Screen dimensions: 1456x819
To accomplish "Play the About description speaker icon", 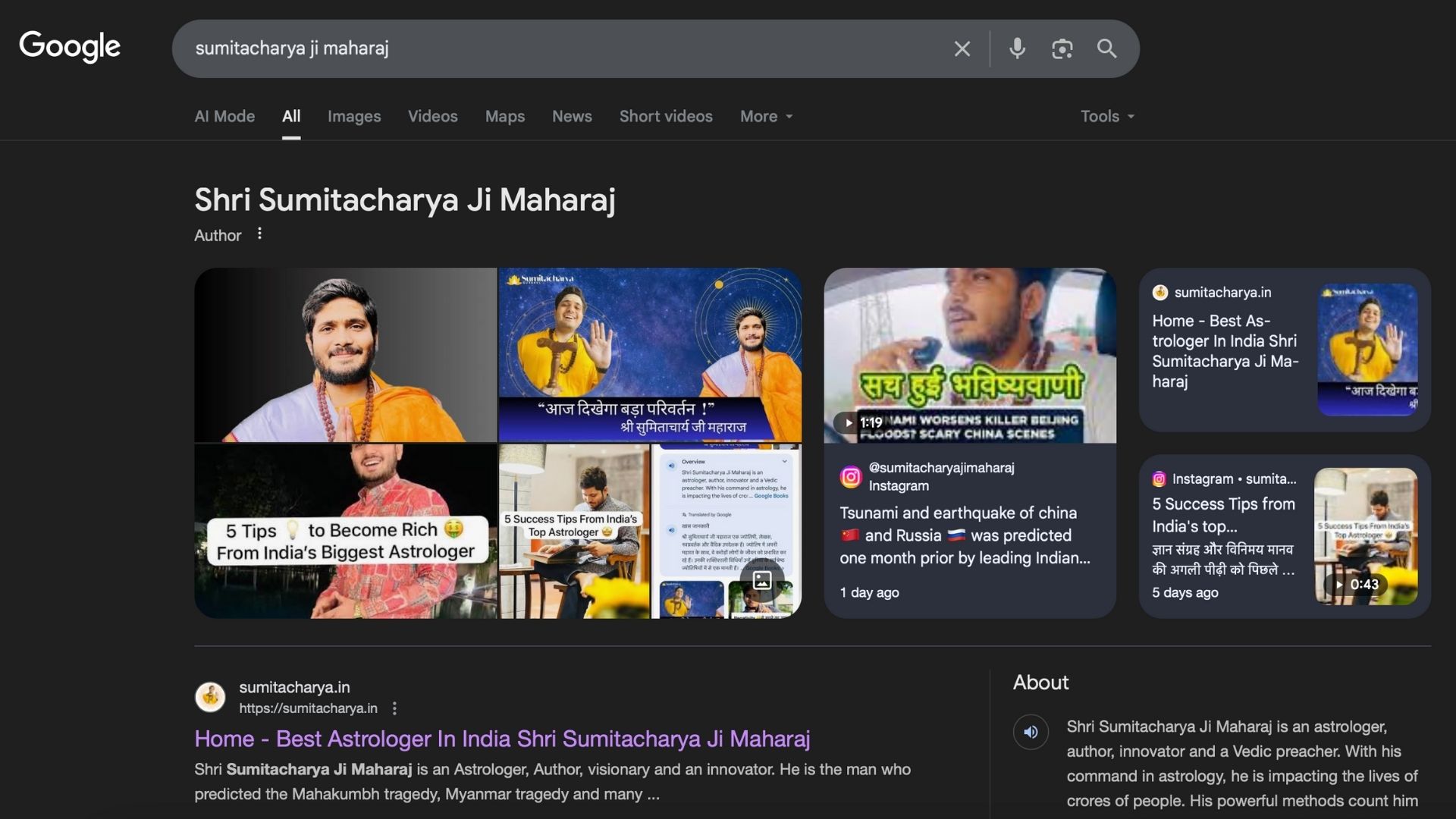I will point(1031,732).
